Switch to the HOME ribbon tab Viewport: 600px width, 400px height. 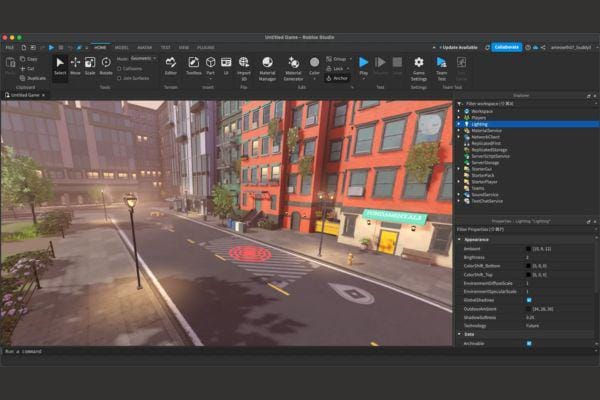pyautogui.click(x=100, y=47)
